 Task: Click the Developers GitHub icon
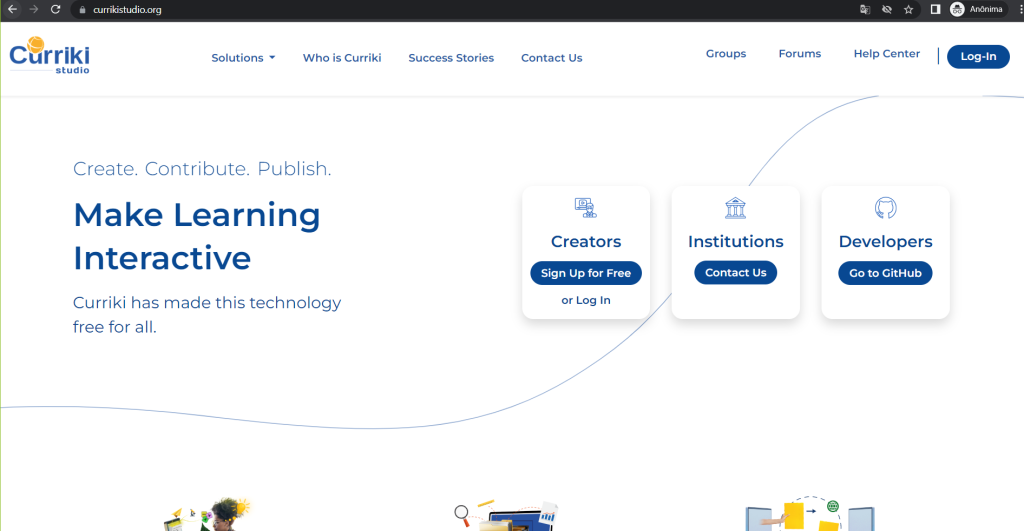pos(886,208)
